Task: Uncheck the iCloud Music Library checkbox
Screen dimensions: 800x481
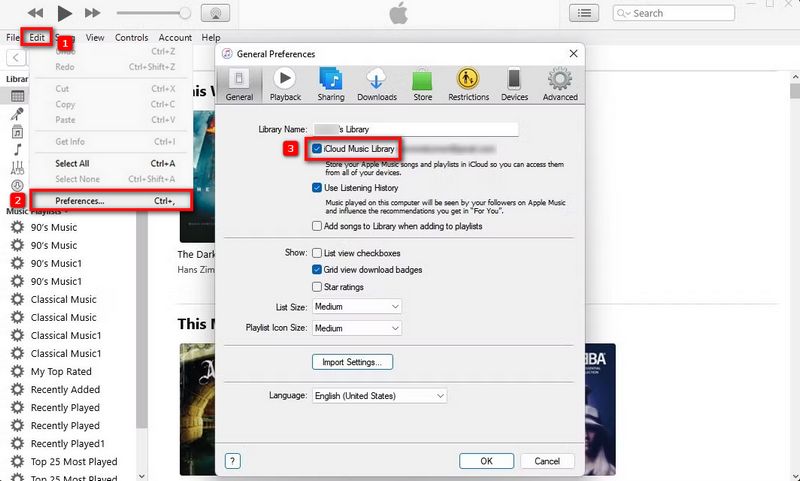Action: pyautogui.click(x=317, y=148)
